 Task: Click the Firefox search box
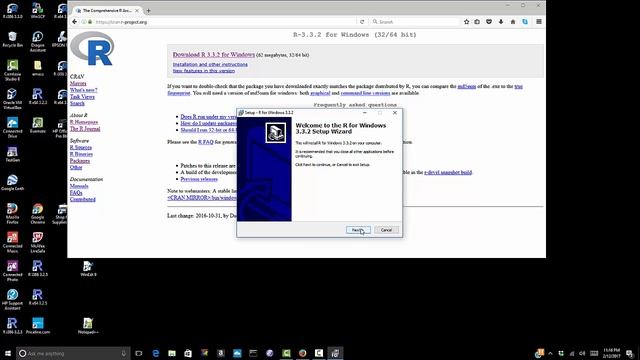(x=414, y=22)
